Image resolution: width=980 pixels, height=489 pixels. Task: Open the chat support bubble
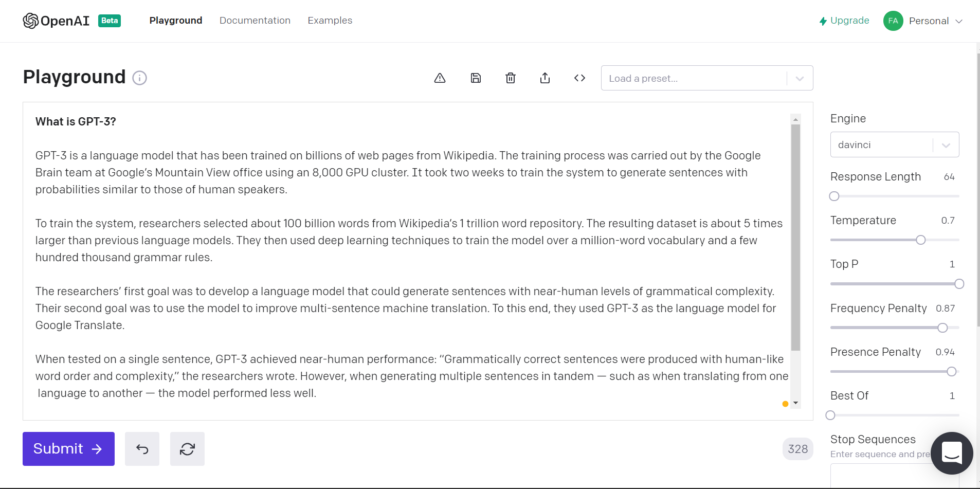(x=951, y=453)
